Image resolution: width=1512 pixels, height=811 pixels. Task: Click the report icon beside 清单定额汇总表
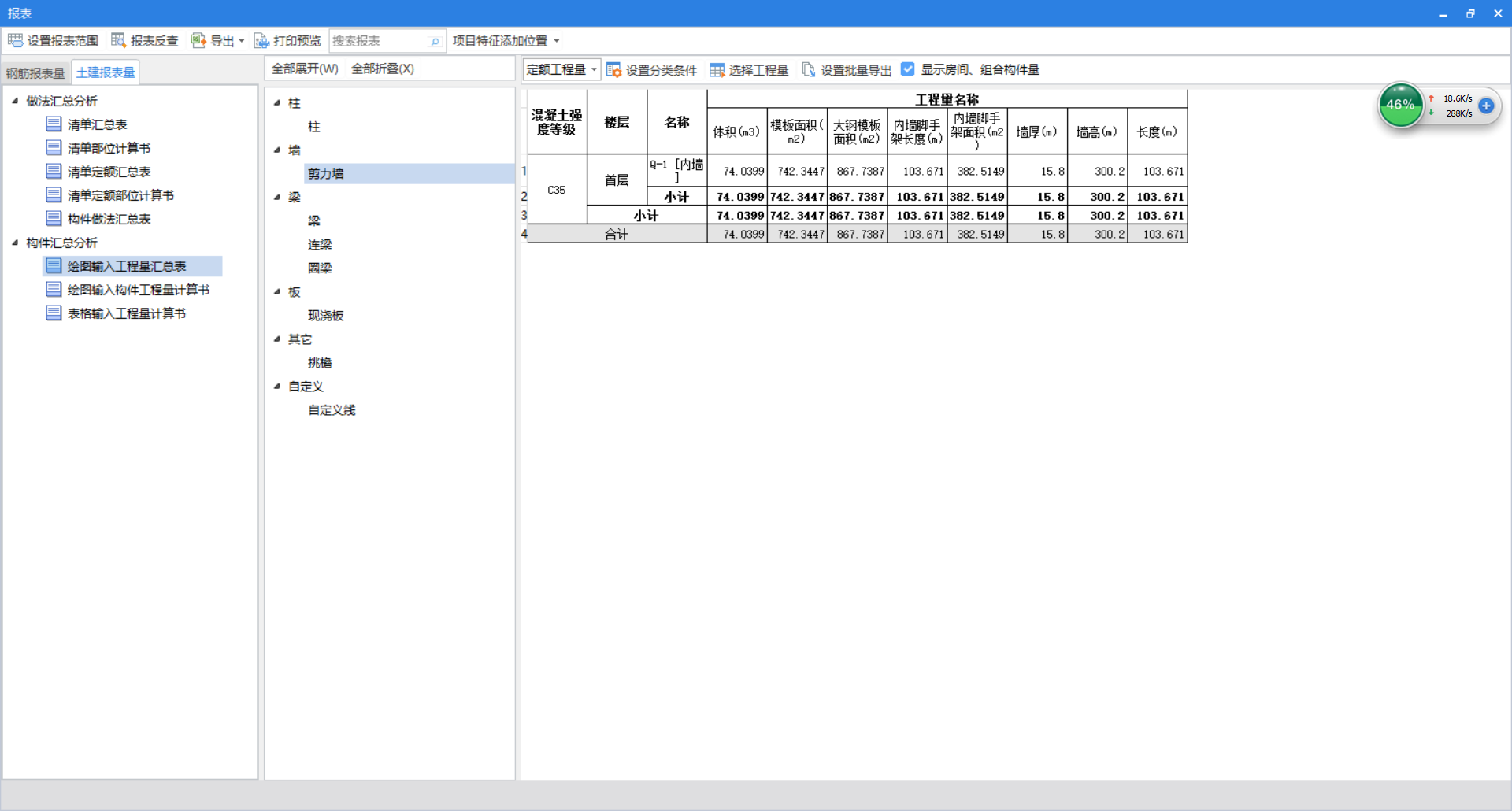(54, 171)
